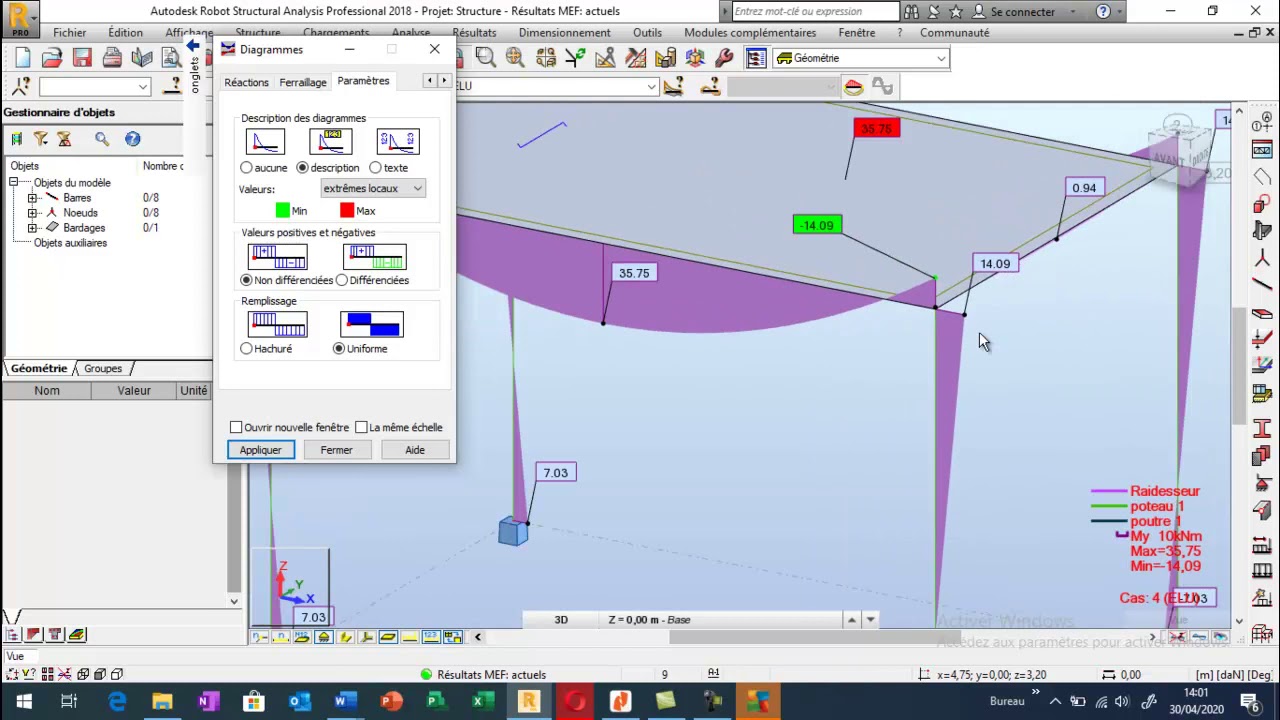The width and height of the screenshot is (1280, 720).
Task: Enable 'La même échelle' checkbox
Action: click(361, 428)
